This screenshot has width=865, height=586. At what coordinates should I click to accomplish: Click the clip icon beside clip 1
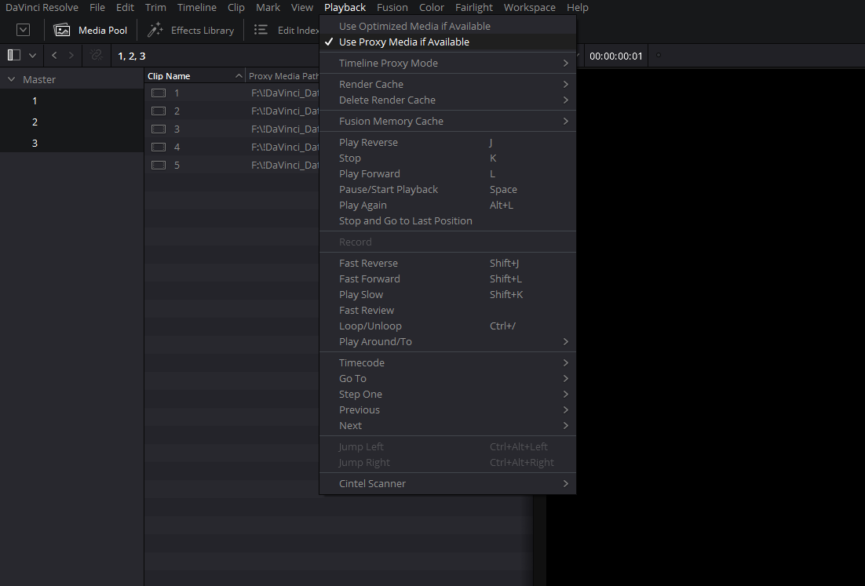pos(158,93)
